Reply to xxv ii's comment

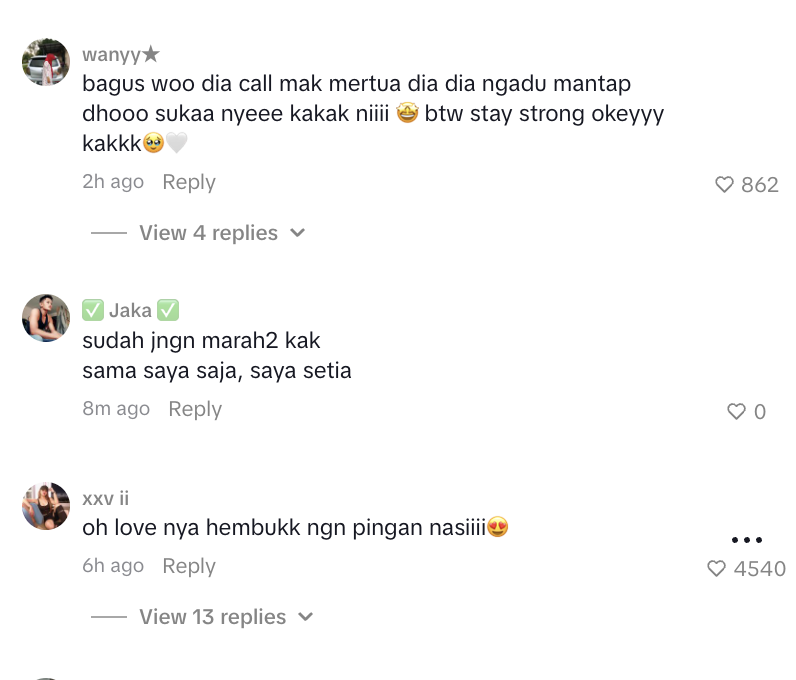pyautogui.click(x=189, y=566)
